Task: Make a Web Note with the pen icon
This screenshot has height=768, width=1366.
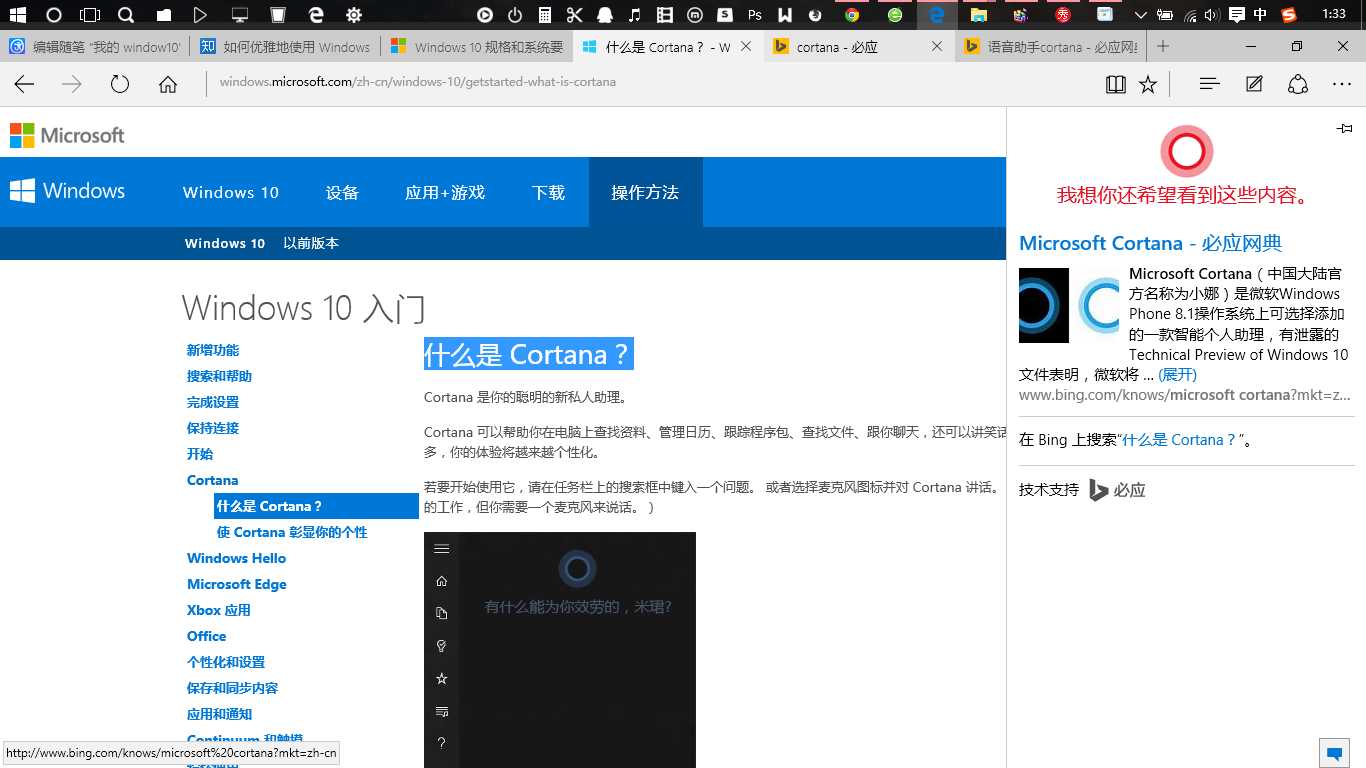Action: click(1254, 84)
